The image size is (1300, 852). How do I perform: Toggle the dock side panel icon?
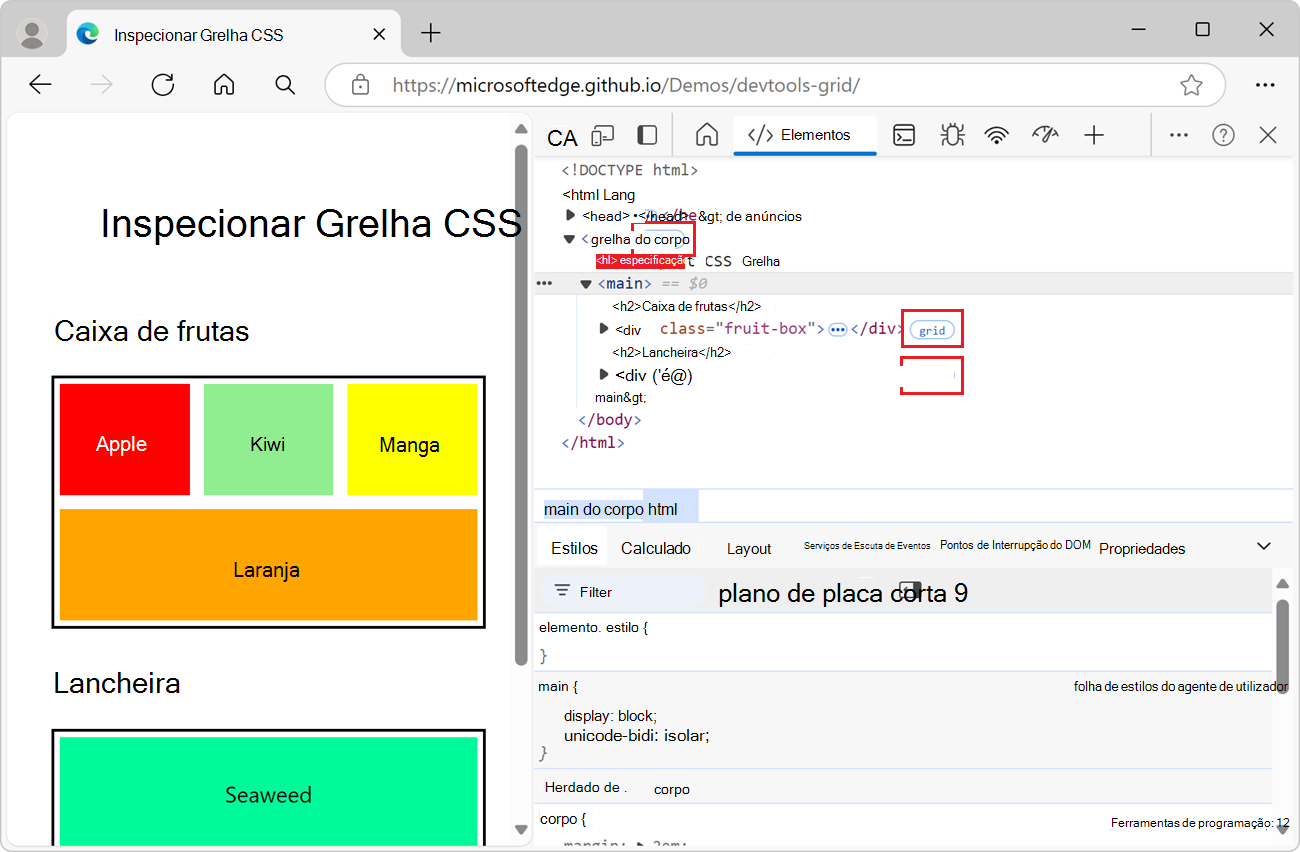[x=648, y=135]
